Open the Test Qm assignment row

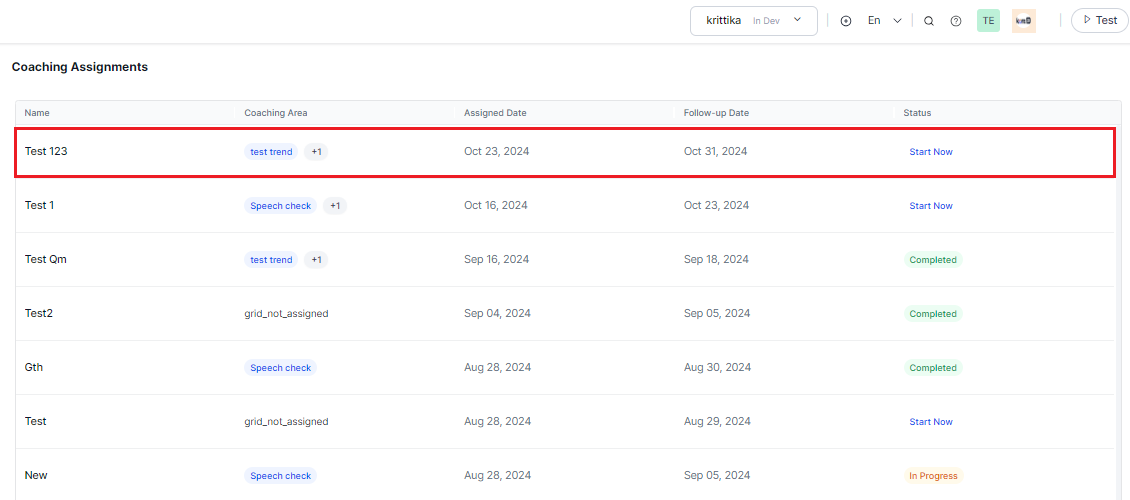[x=46, y=260]
